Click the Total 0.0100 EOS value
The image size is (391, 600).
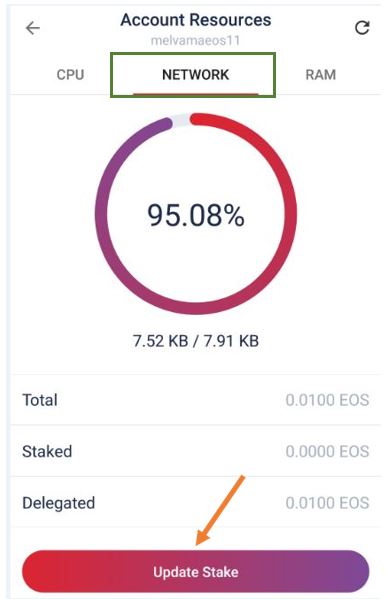[x=327, y=400]
